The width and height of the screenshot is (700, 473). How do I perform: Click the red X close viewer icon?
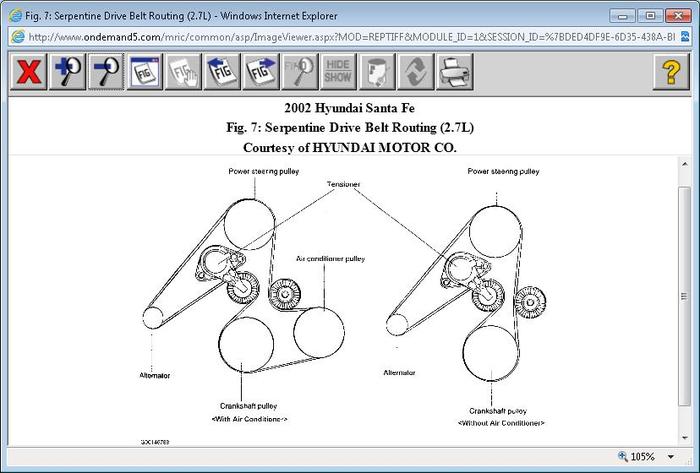coord(29,71)
